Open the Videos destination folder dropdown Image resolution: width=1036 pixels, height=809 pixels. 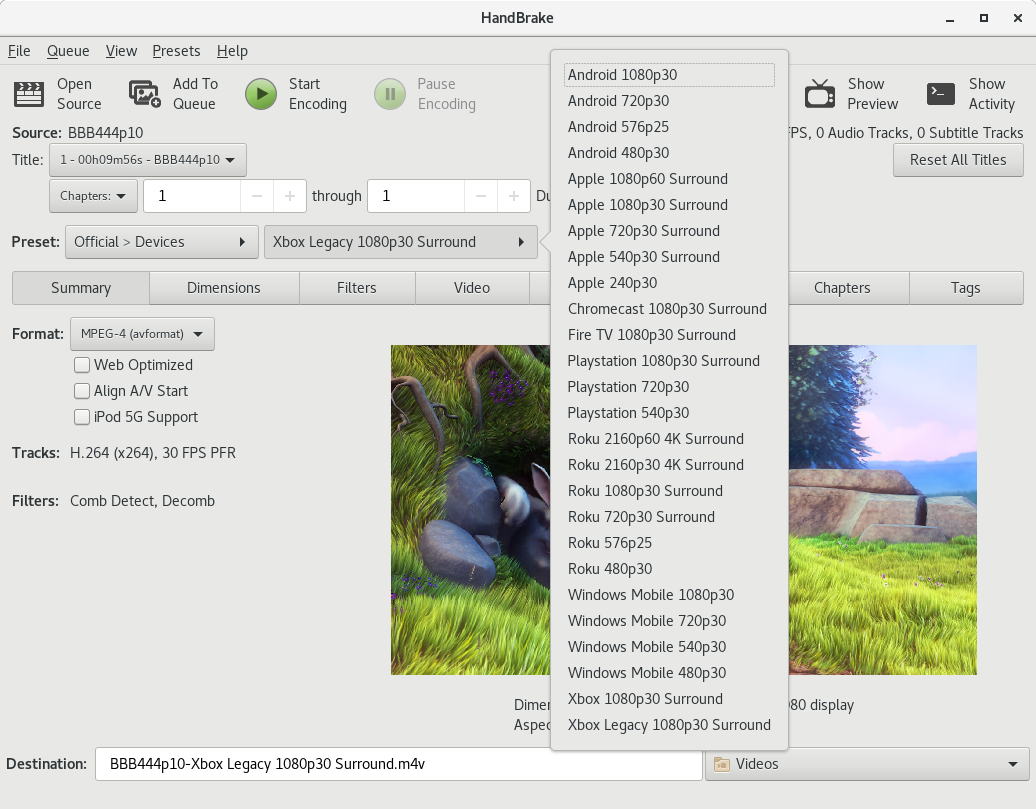click(867, 764)
